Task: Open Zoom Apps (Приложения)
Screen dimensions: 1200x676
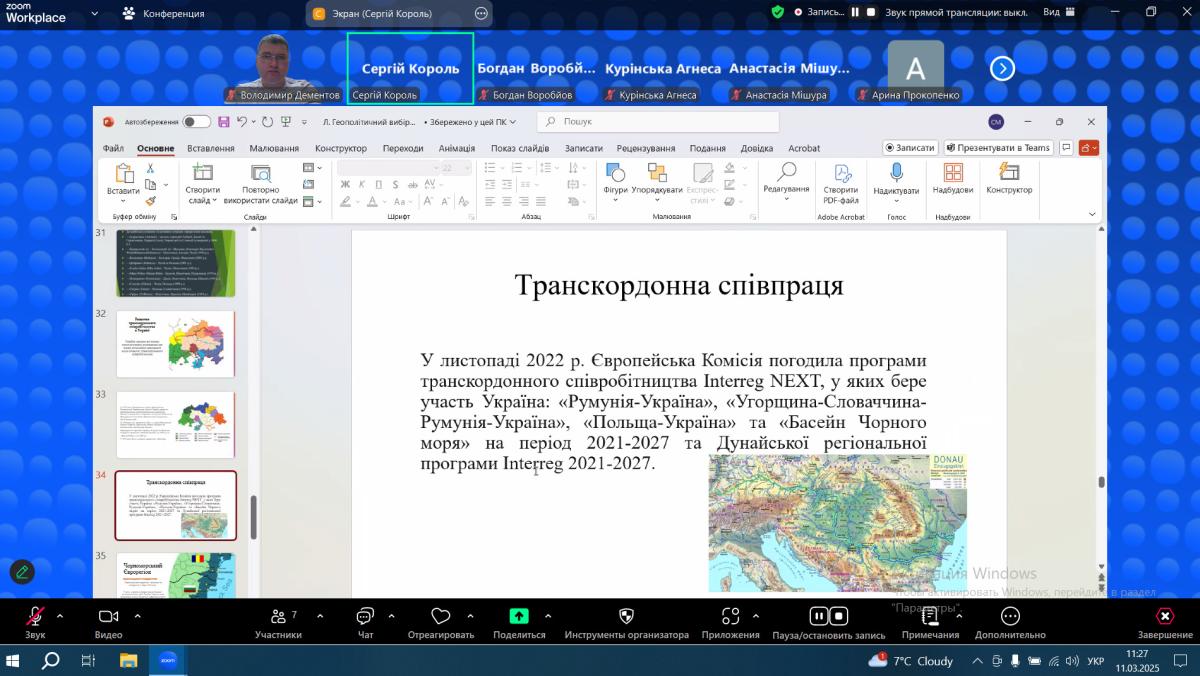Action: pos(730,617)
